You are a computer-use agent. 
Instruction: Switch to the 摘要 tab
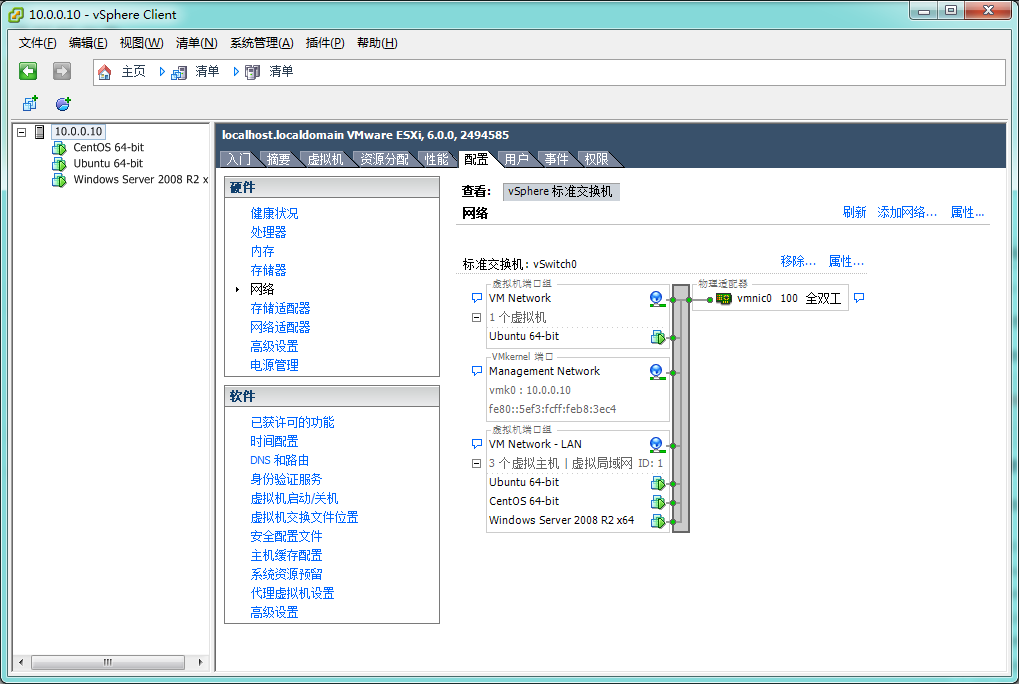(279, 159)
